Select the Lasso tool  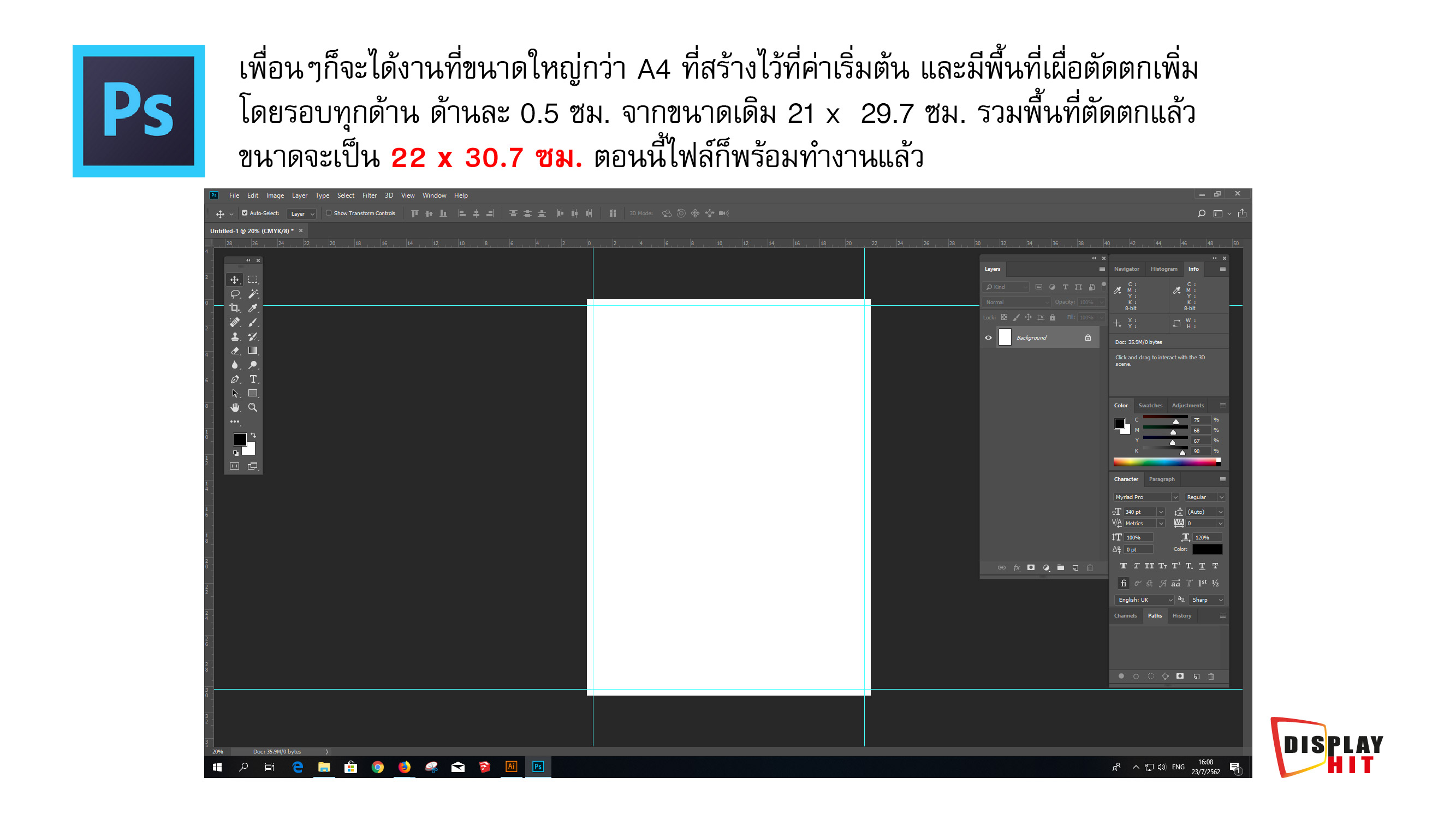tap(236, 294)
